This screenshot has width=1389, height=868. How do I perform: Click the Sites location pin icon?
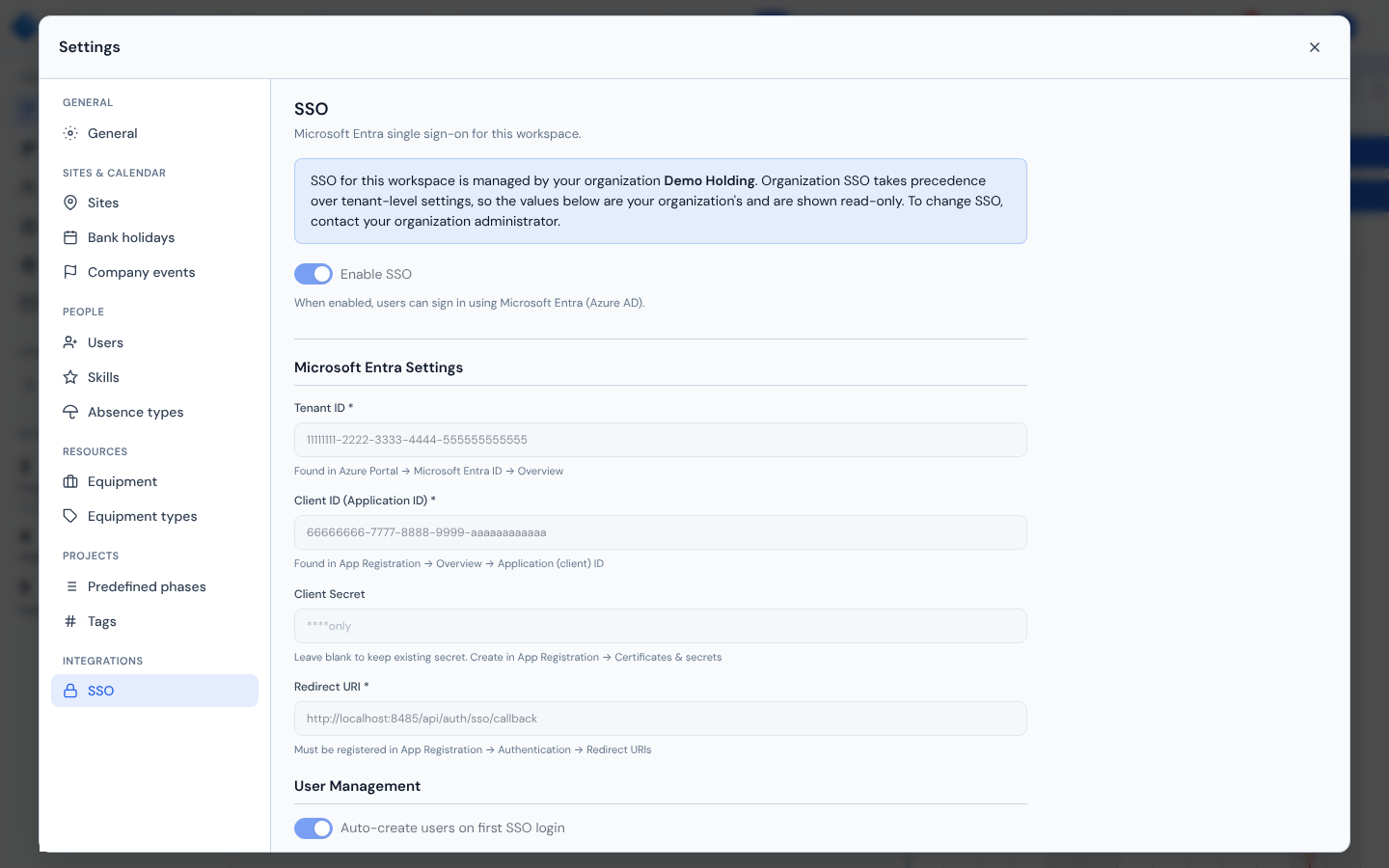pos(70,203)
